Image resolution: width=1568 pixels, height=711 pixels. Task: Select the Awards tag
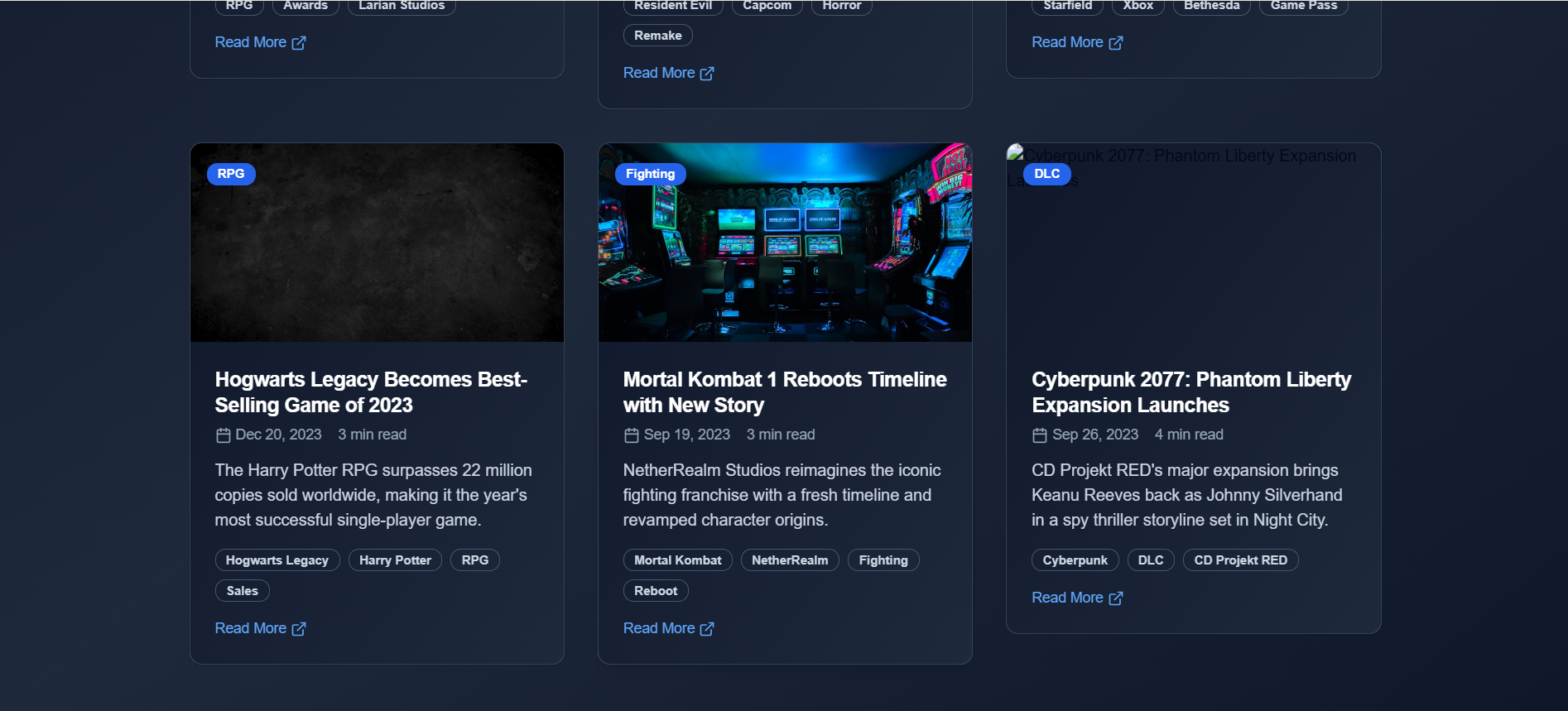pos(305,6)
